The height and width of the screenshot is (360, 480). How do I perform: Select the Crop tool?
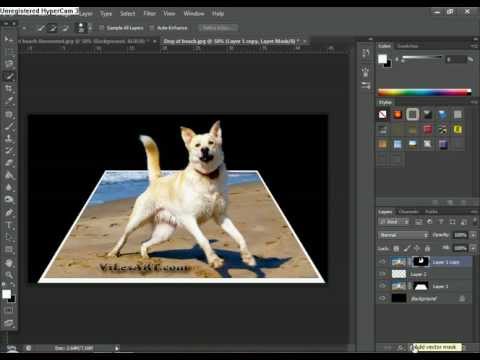tap(9, 89)
